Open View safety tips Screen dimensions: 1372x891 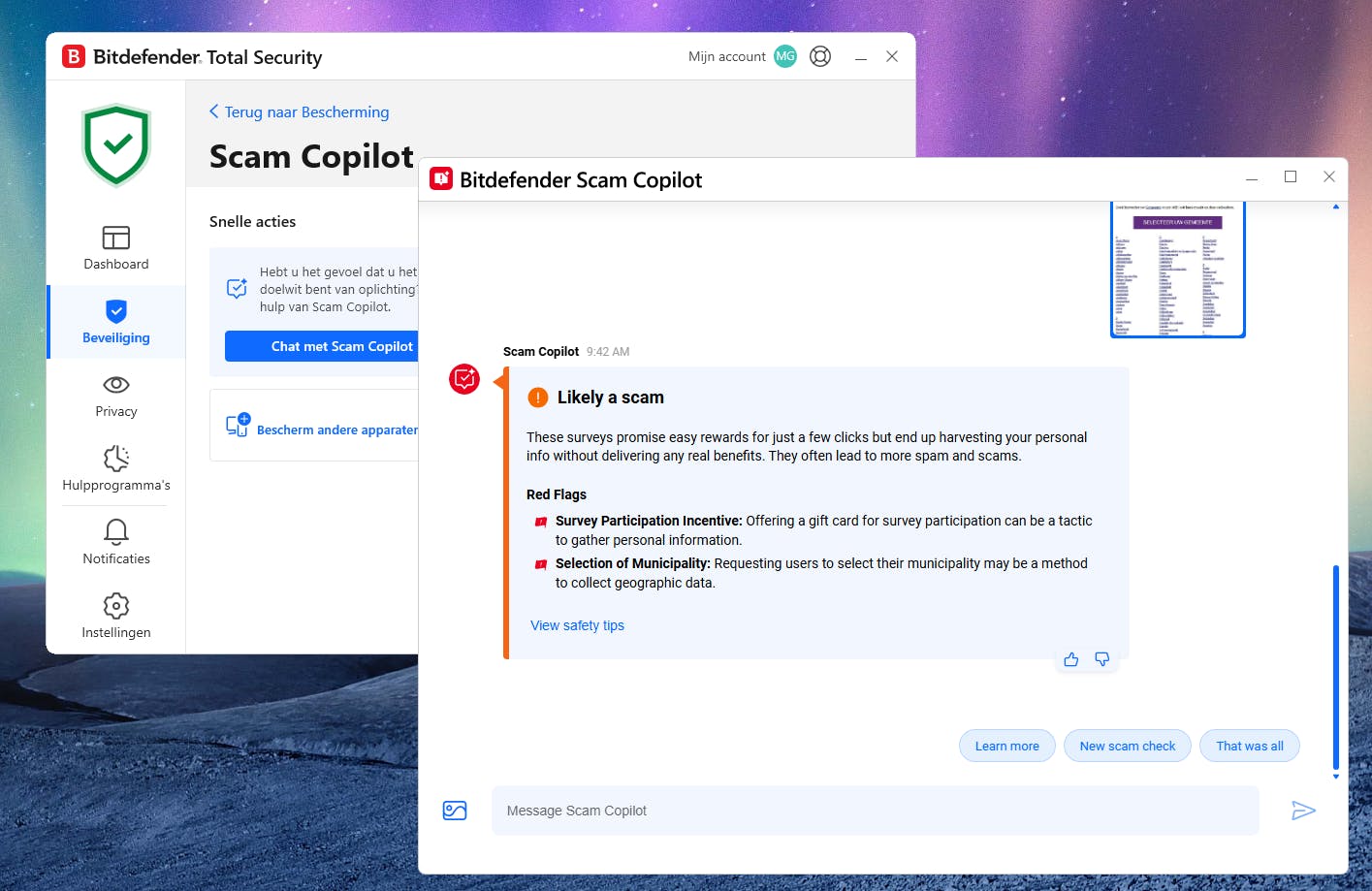click(577, 624)
